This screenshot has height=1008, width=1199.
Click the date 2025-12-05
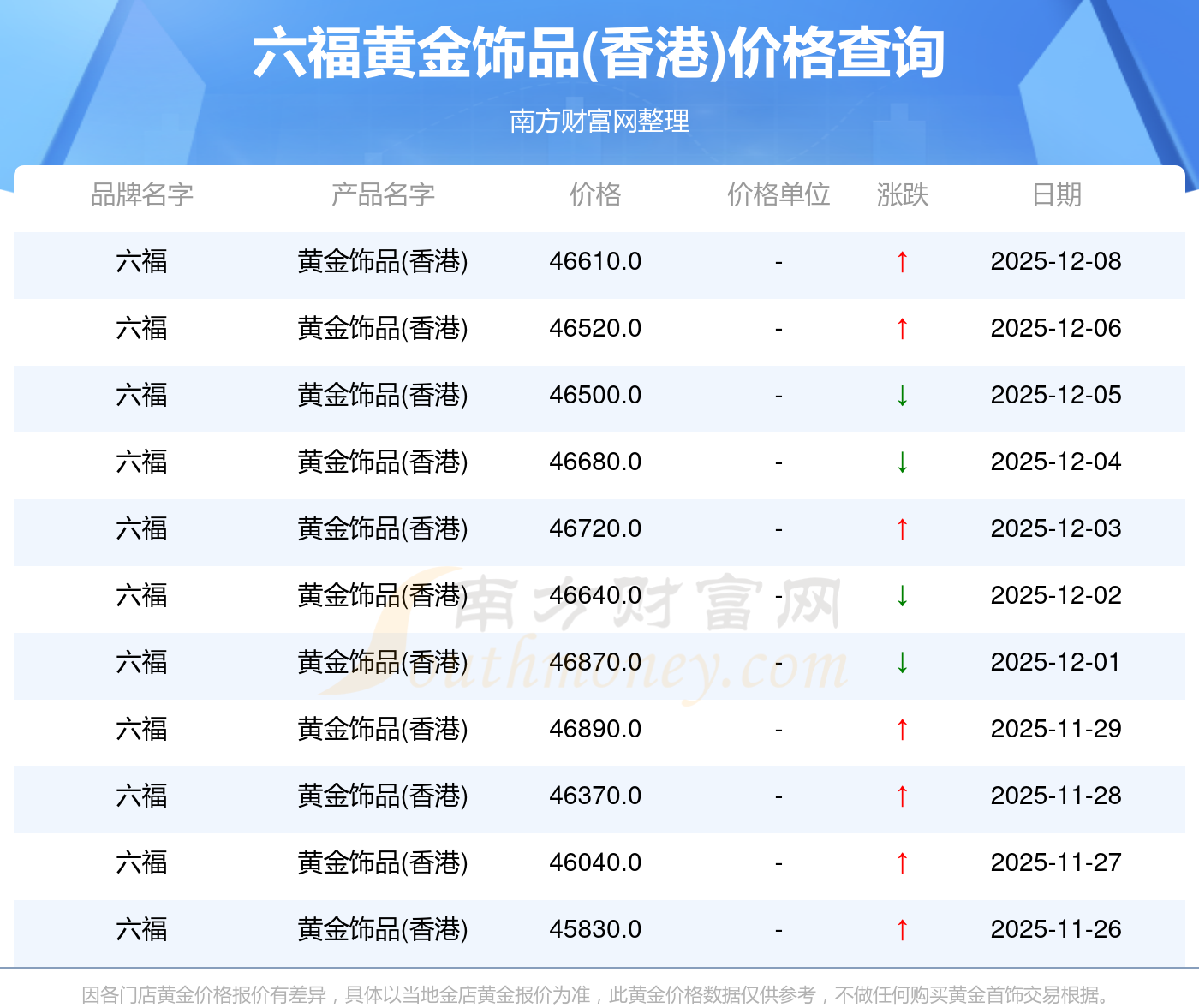click(x=1056, y=395)
